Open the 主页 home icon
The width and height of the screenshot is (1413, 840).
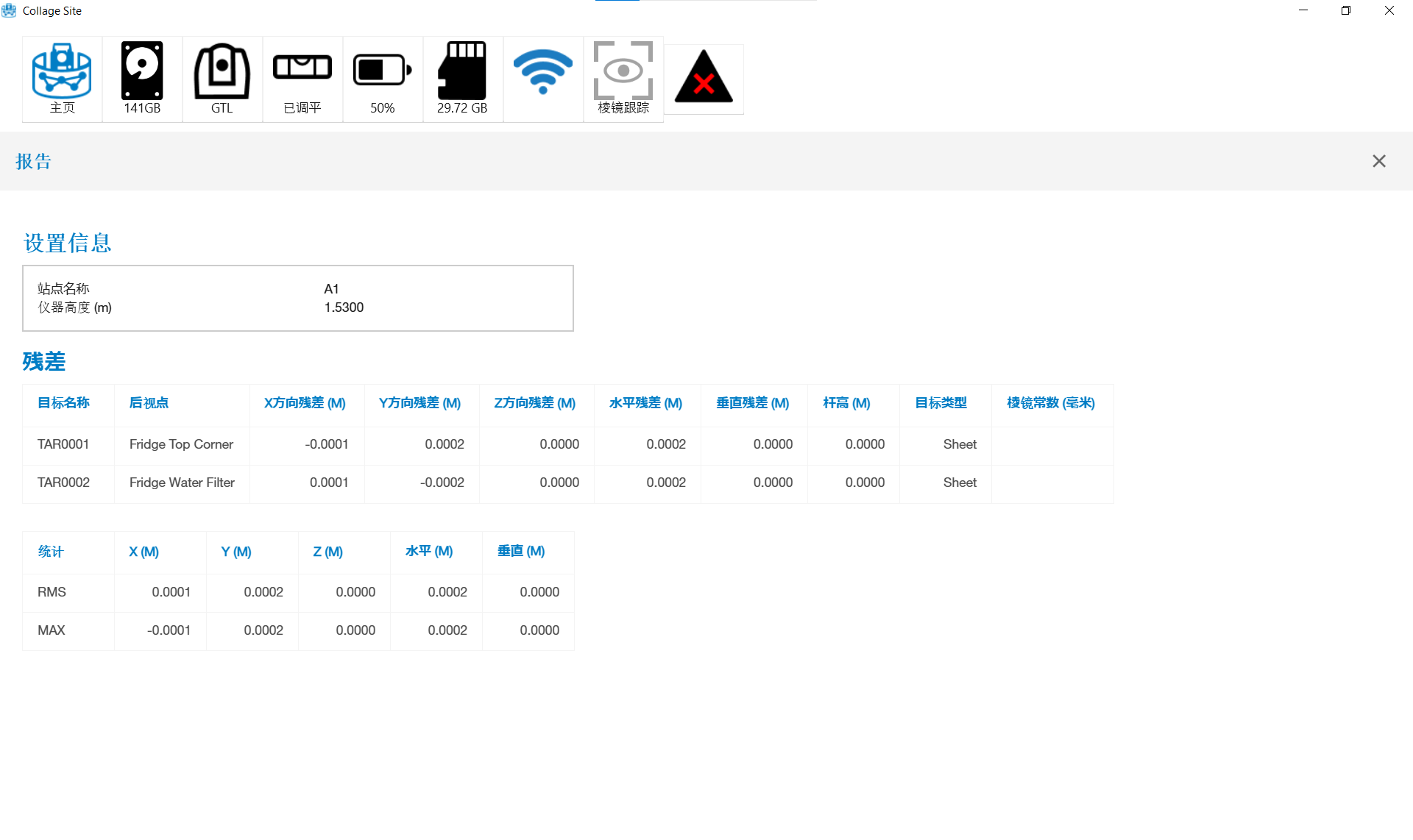tap(62, 79)
